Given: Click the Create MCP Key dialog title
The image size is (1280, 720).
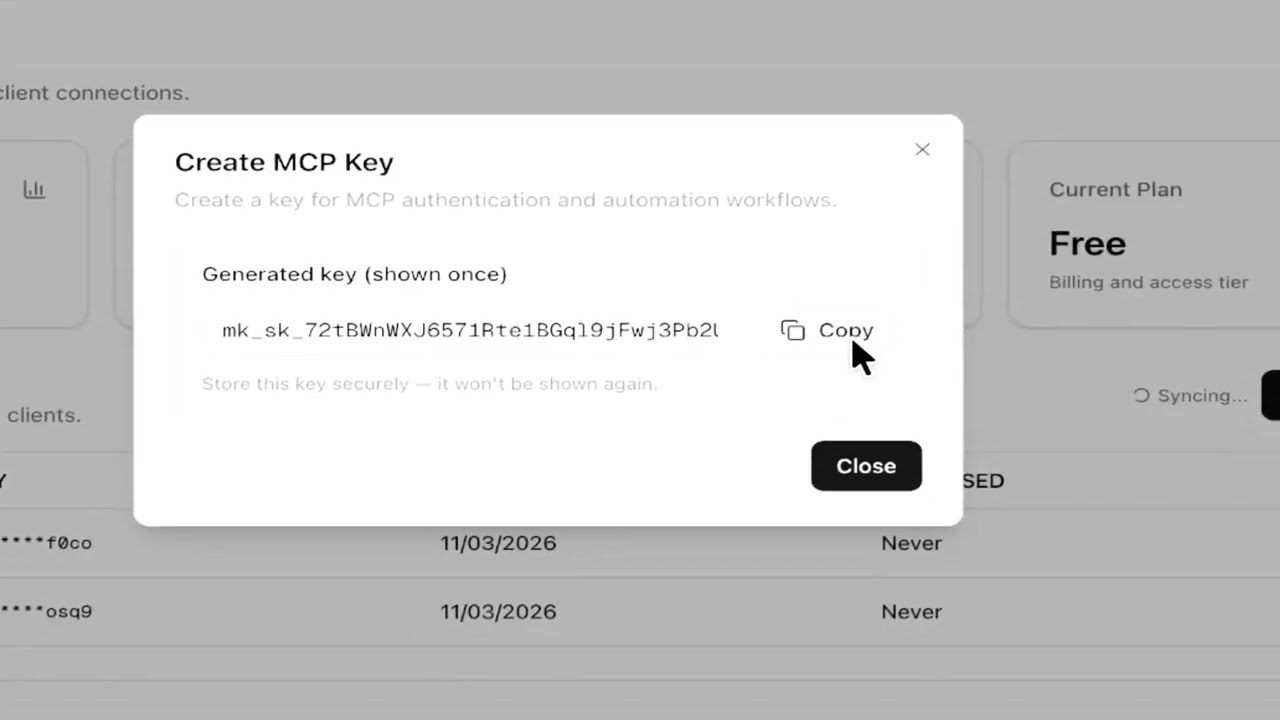Looking at the screenshot, I should coord(284,162).
